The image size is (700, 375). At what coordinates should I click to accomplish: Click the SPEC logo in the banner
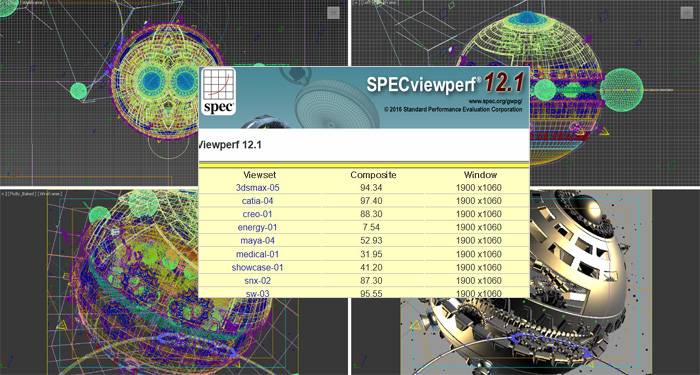tap(218, 91)
